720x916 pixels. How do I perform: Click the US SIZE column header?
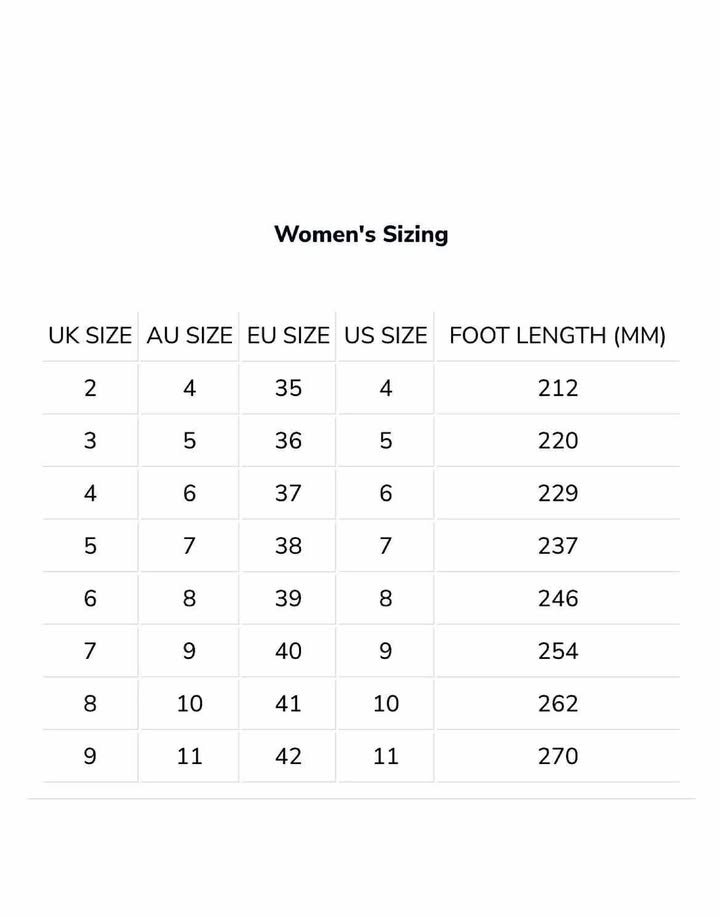point(386,336)
